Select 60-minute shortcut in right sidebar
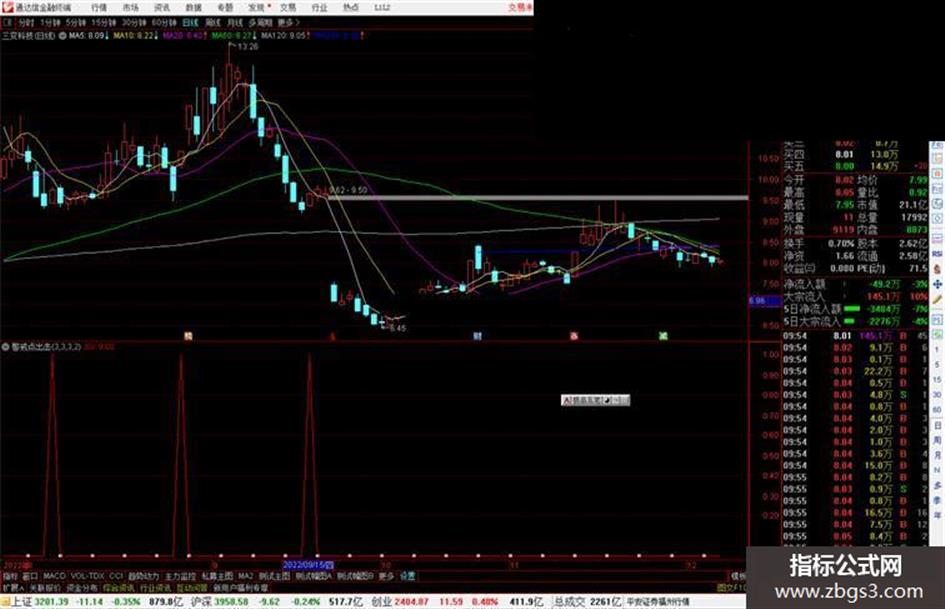 tap(937, 410)
